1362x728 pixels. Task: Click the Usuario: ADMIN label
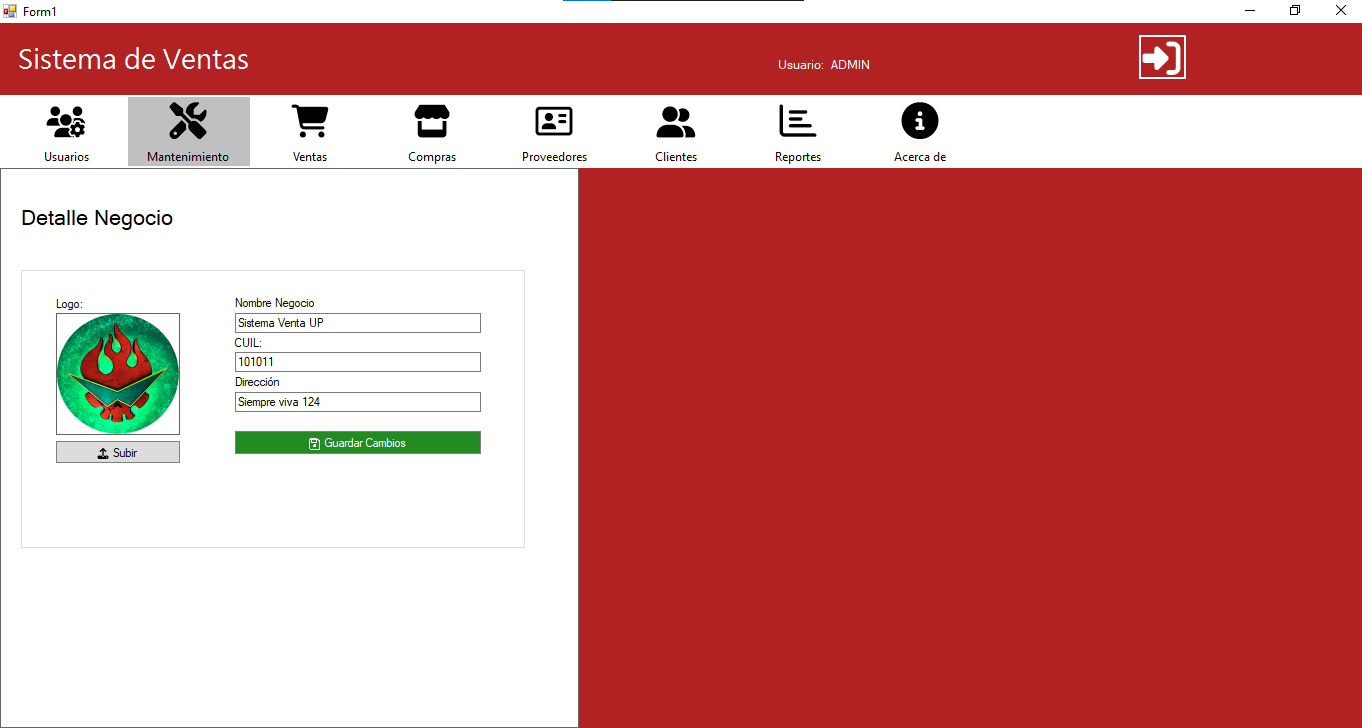(823, 65)
